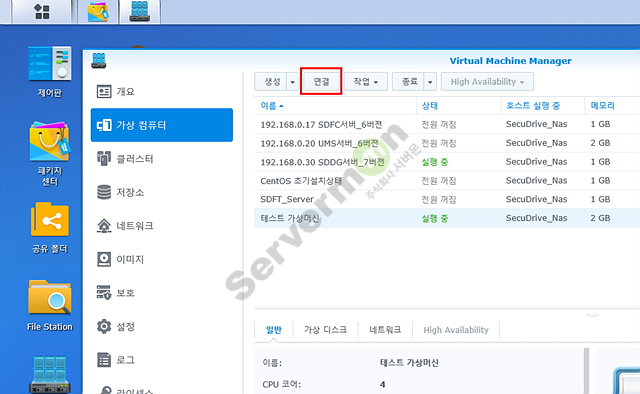640x394 pixels.
Task: Switch to the General (일반) tab
Action: [273, 330]
